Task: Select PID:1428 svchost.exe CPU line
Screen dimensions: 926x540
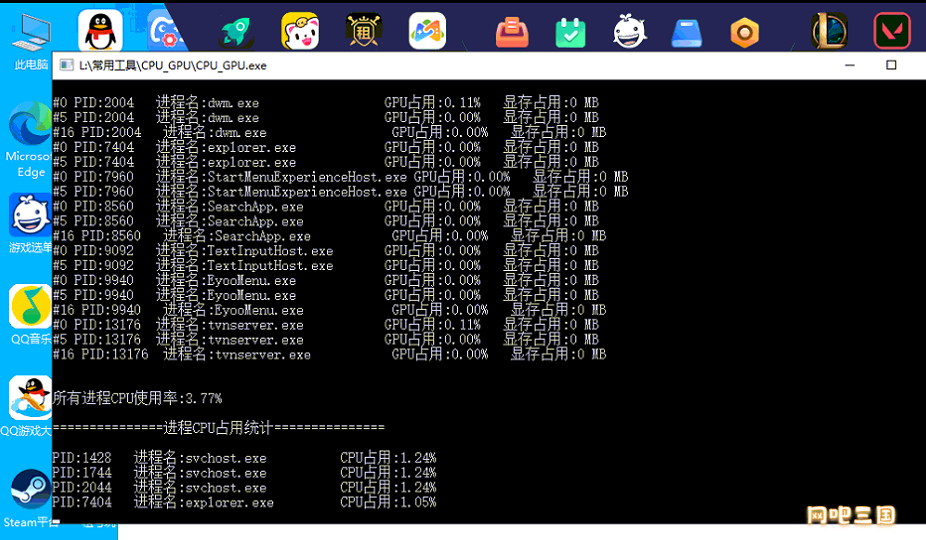Action: [244, 458]
